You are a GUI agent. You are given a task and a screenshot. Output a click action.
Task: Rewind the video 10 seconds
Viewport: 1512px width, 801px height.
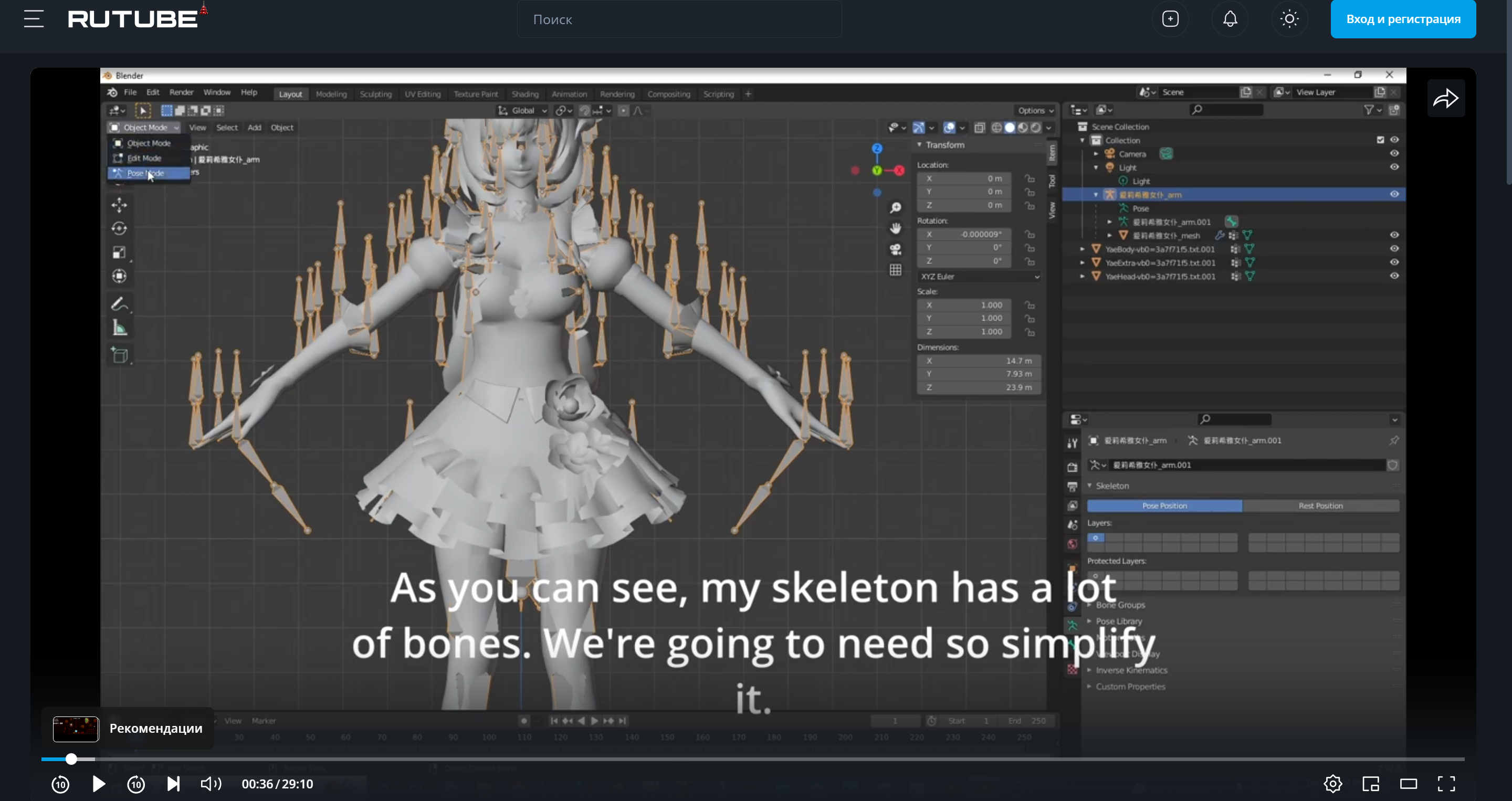click(60, 784)
